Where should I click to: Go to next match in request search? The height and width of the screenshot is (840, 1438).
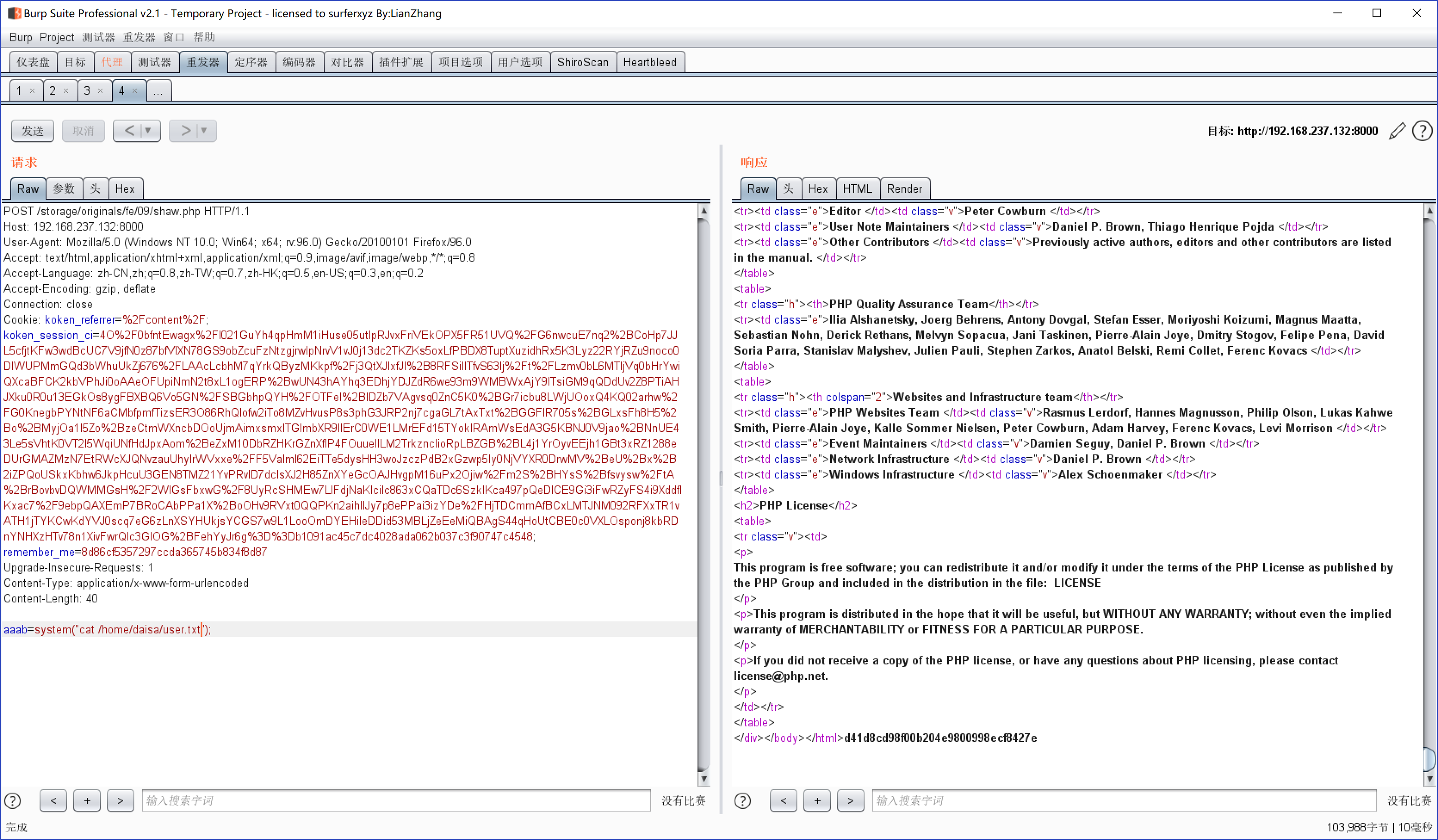[121, 801]
